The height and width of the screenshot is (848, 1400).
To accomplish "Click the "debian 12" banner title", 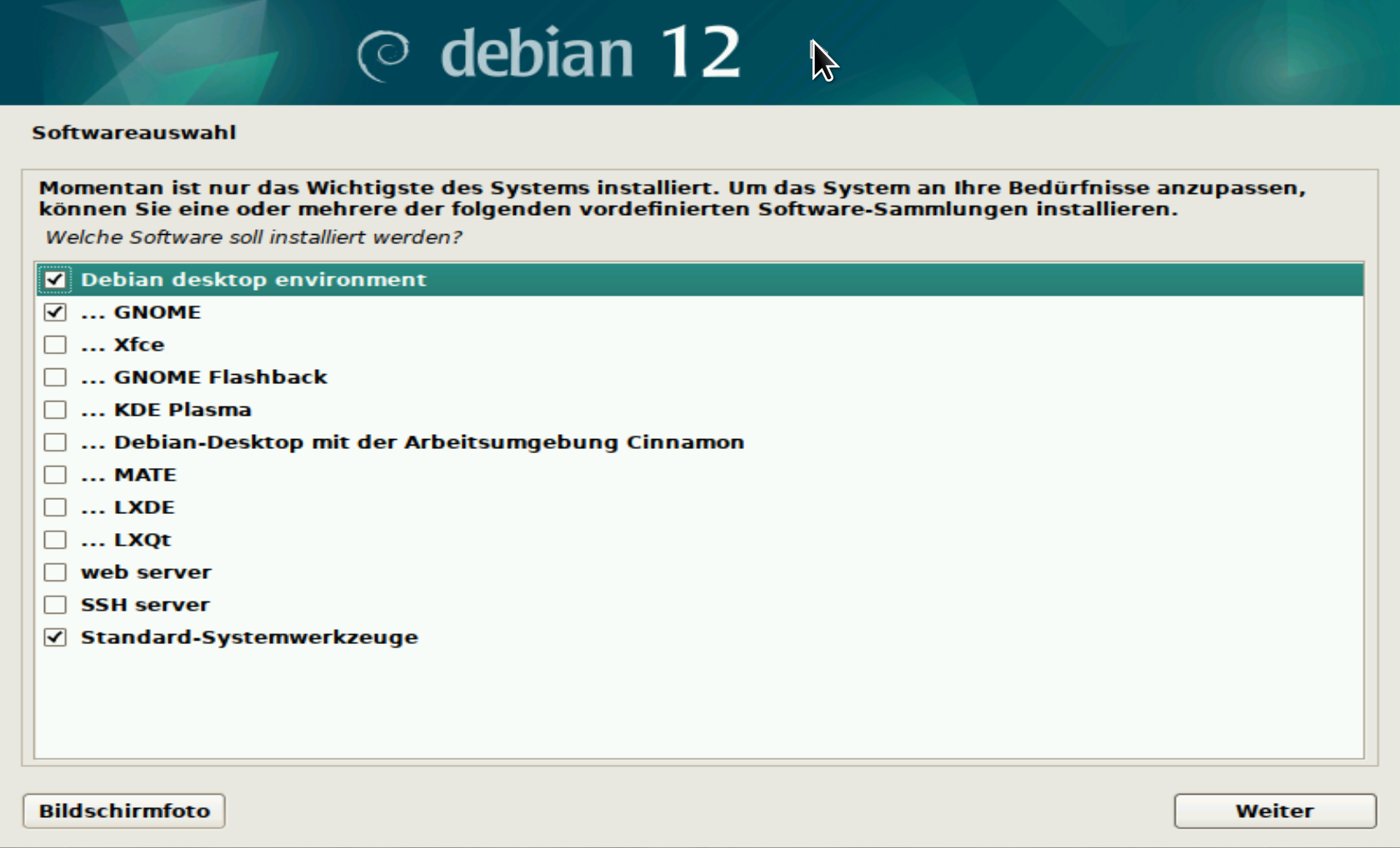I will [x=590, y=53].
